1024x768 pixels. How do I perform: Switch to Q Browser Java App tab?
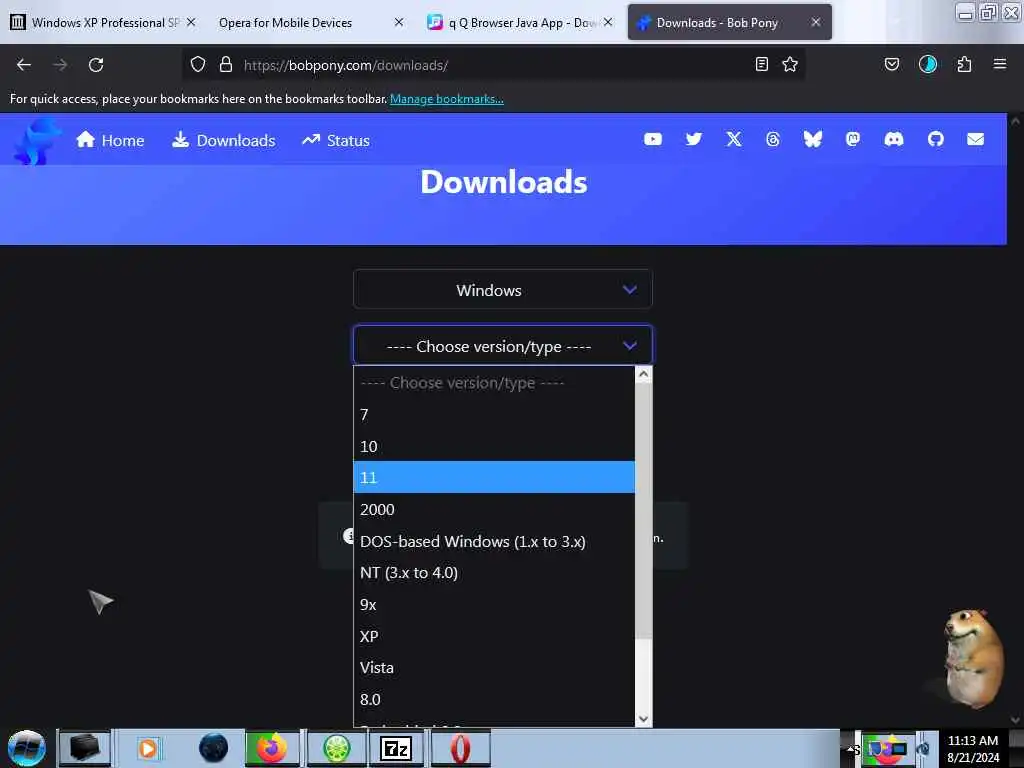click(519, 22)
